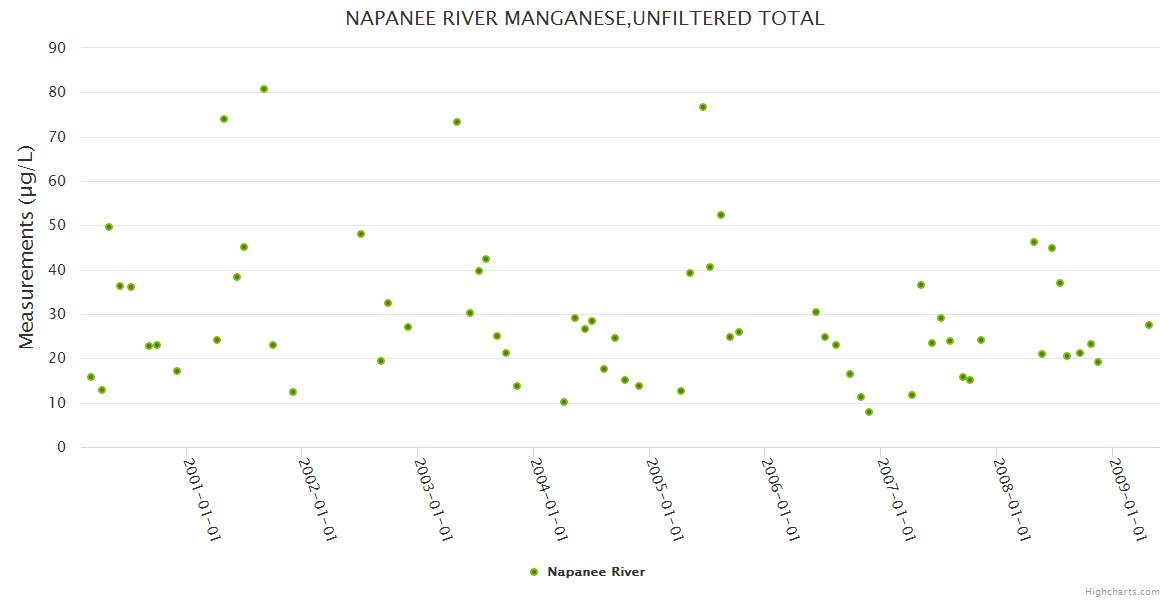Click the first data point at far left
Screen dimensions: 1170x600
91,377
